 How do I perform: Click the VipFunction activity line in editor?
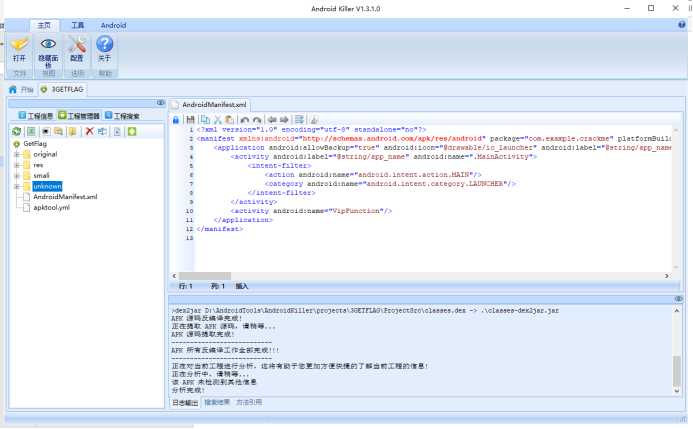click(311, 211)
